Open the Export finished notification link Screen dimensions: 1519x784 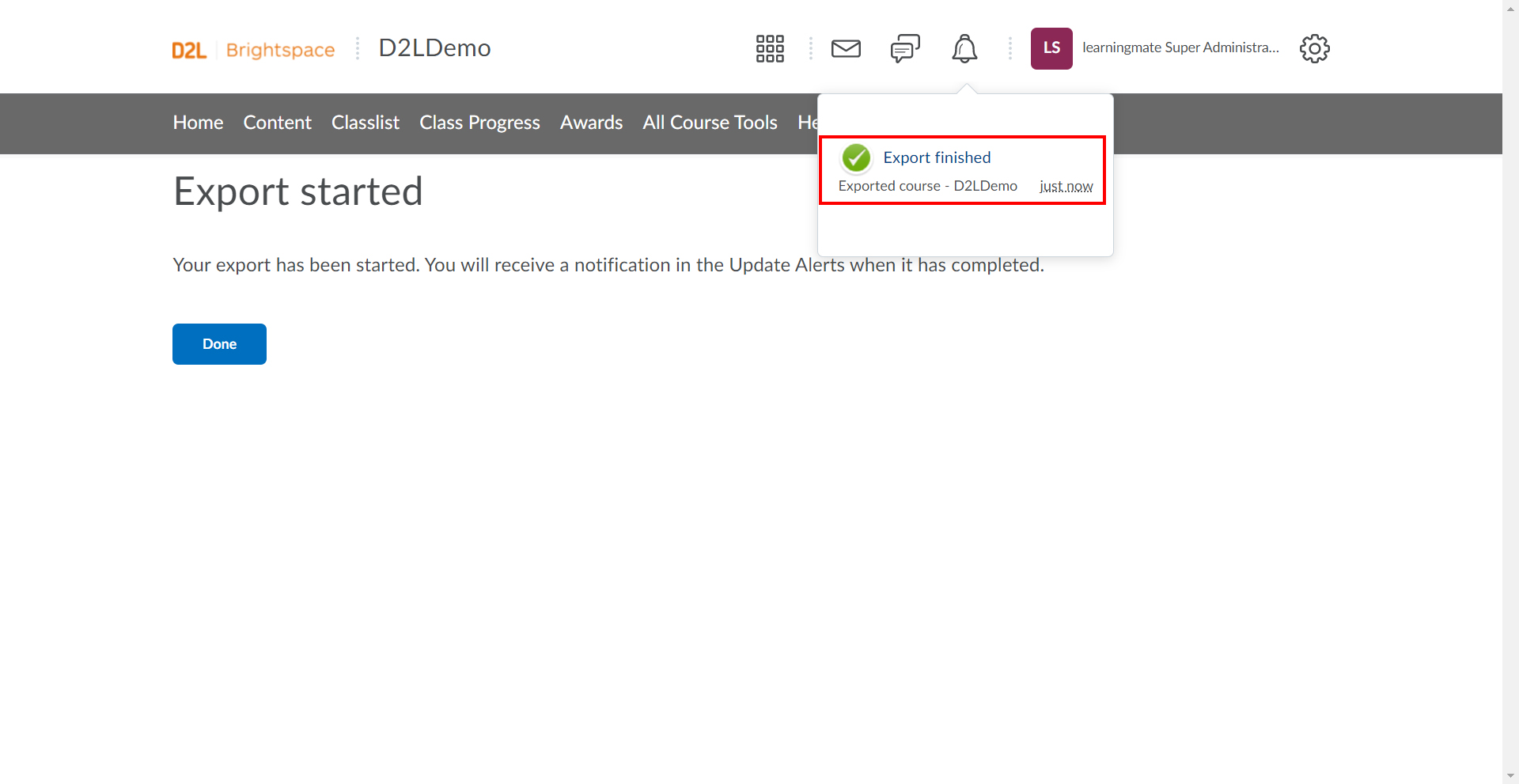[x=937, y=157]
